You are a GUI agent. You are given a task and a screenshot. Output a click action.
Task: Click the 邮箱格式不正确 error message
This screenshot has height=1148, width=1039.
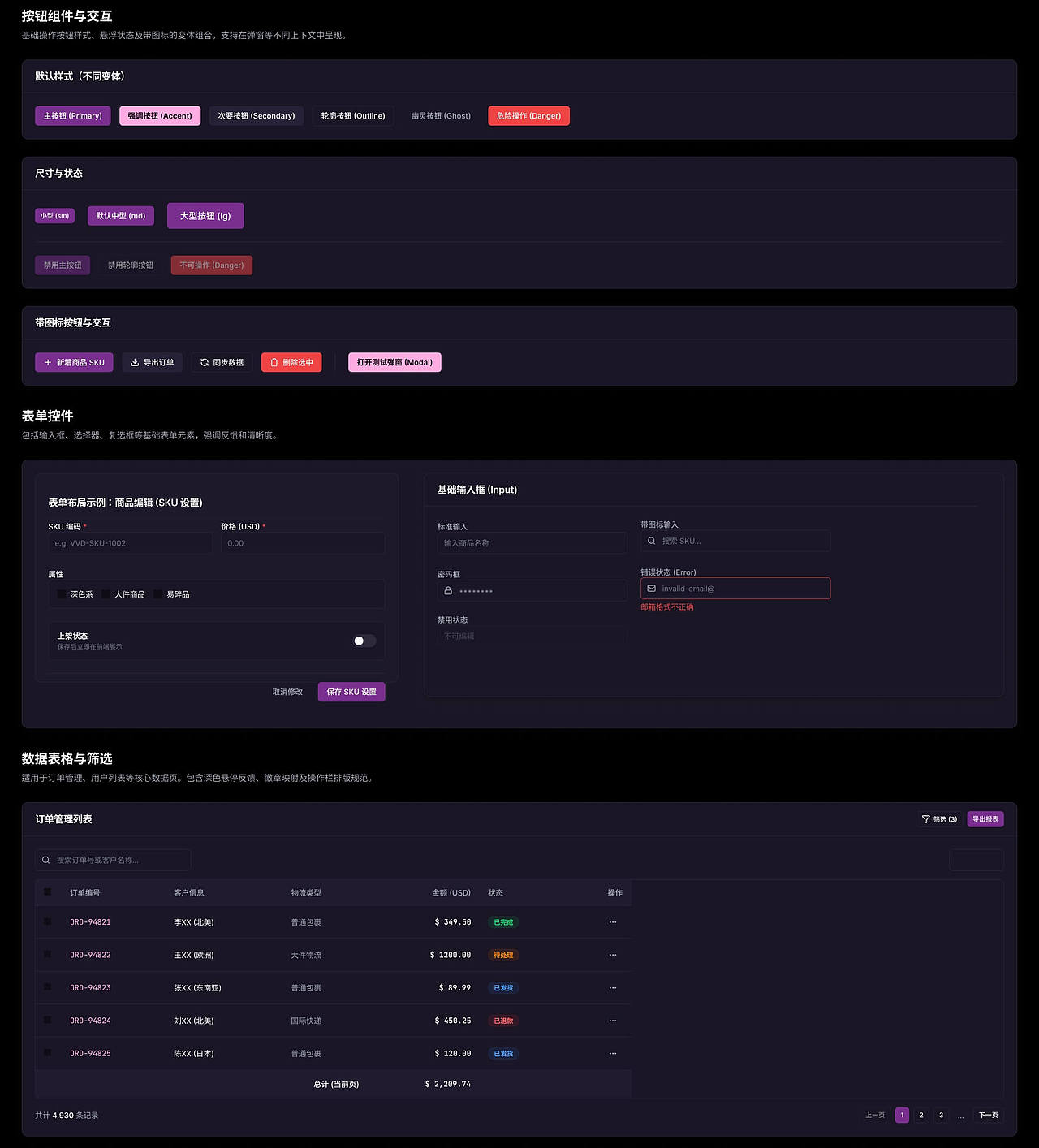point(667,606)
